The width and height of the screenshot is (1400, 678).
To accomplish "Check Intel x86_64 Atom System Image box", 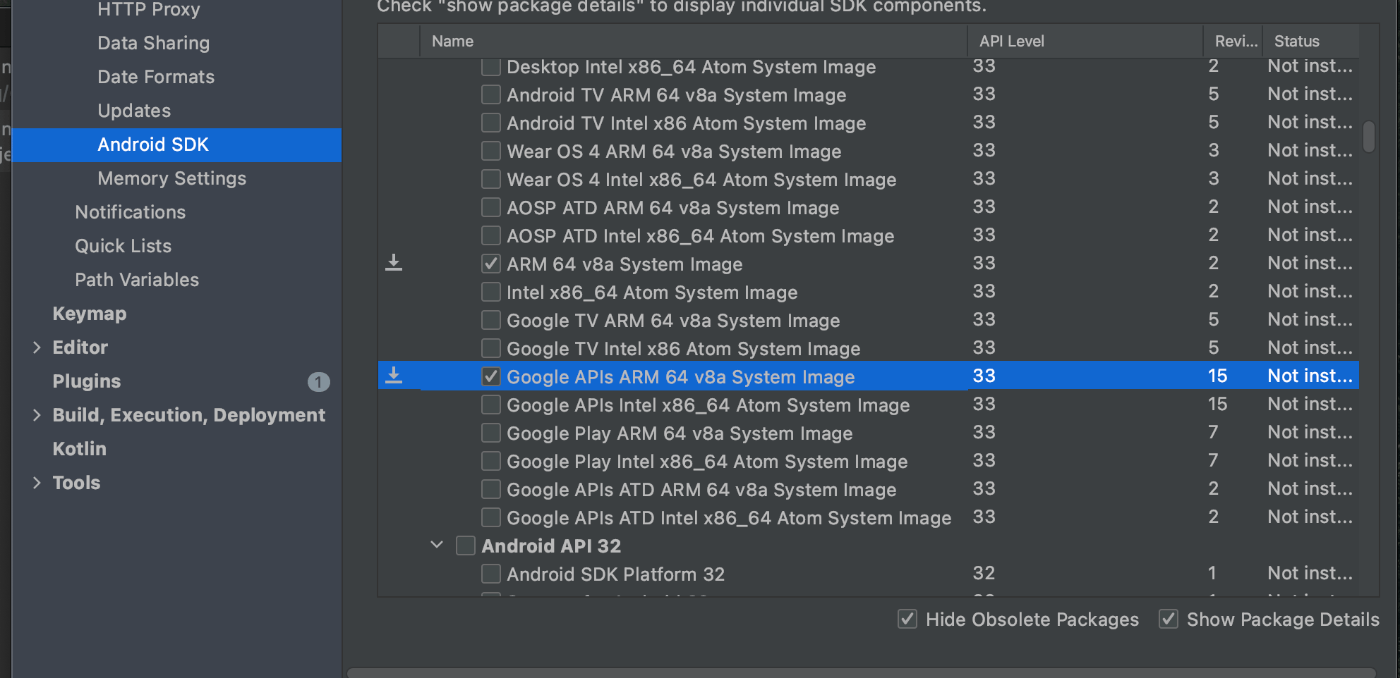I will pyautogui.click(x=491, y=292).
